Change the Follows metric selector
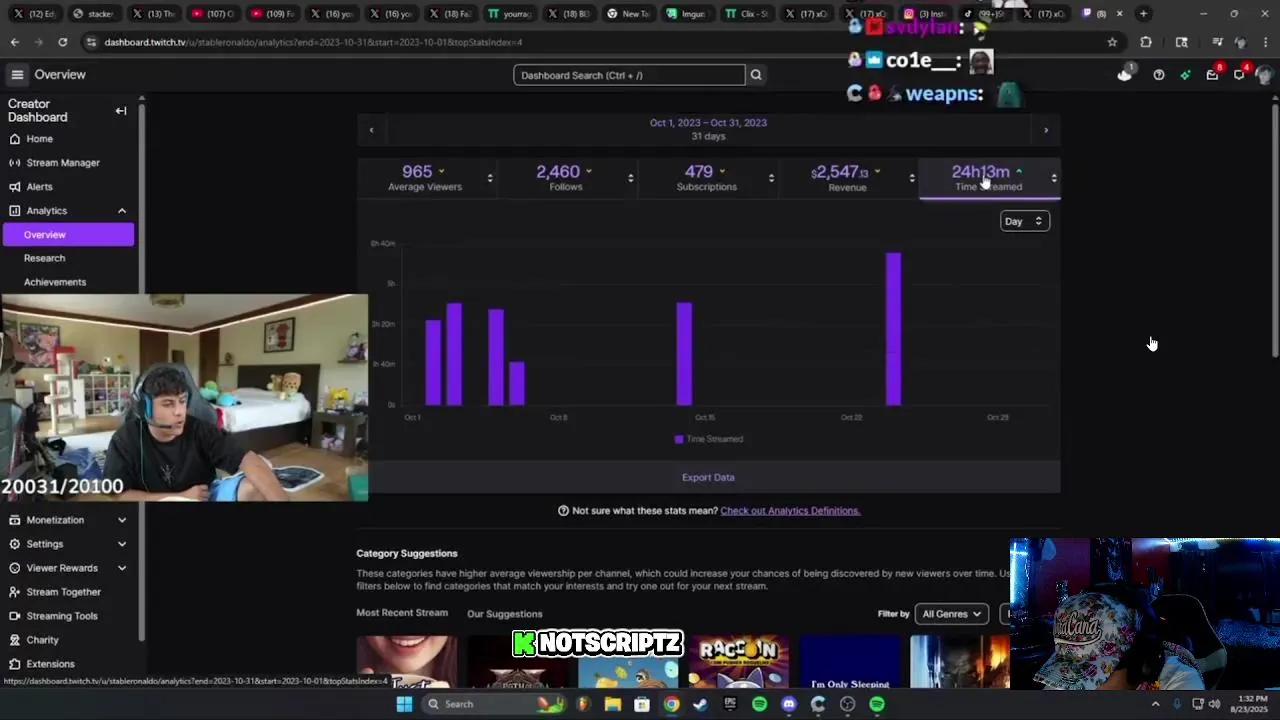 coord(630,178)
